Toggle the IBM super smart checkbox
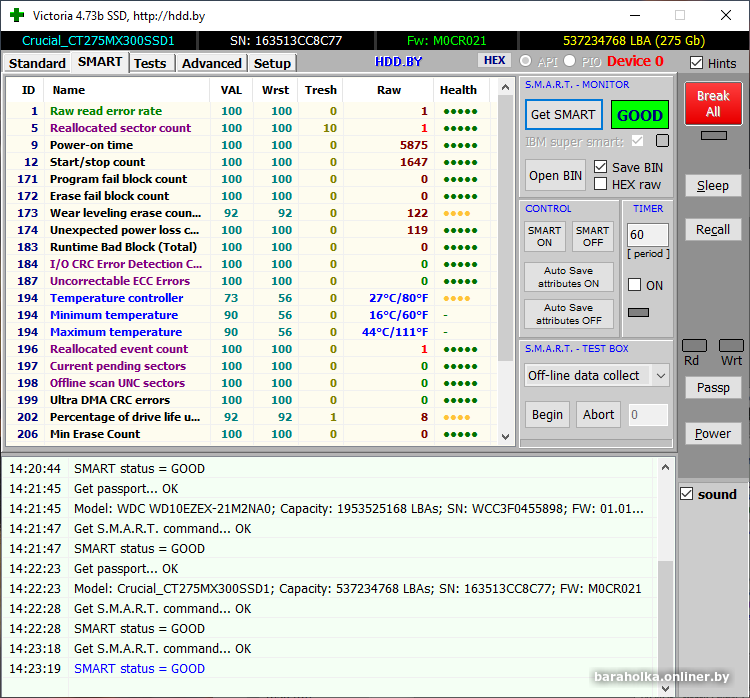Viewport: 750px width, 698px height. click(x=637, y=141)
